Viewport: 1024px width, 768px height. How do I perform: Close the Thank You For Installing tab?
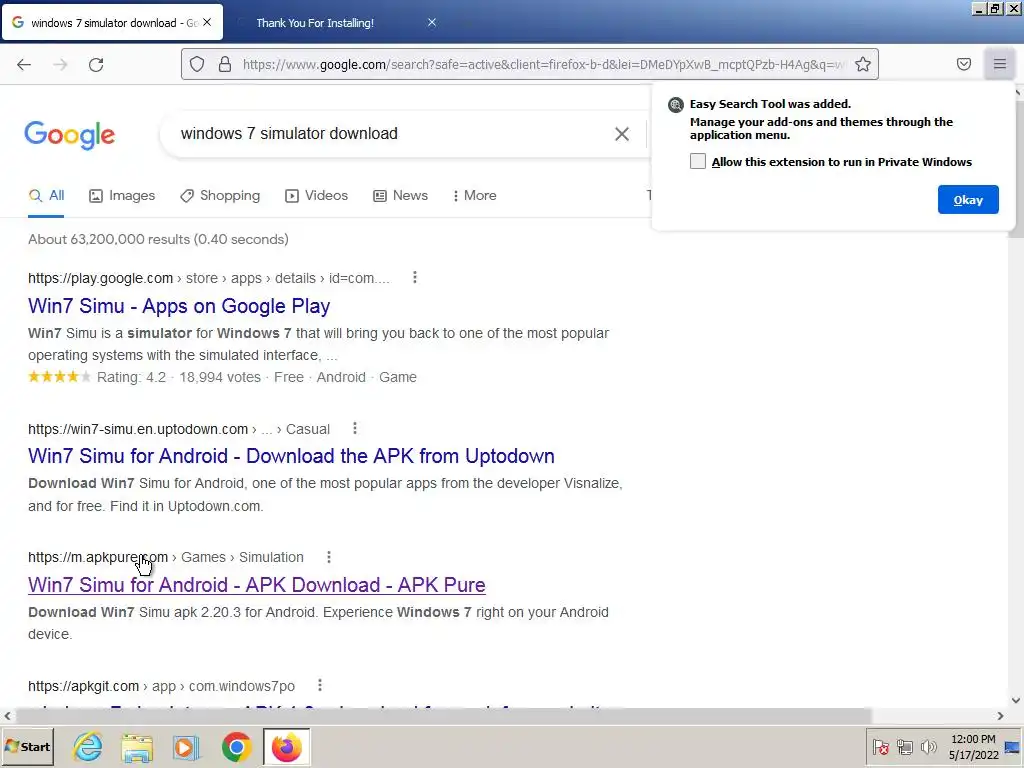[x=432, y=22]
